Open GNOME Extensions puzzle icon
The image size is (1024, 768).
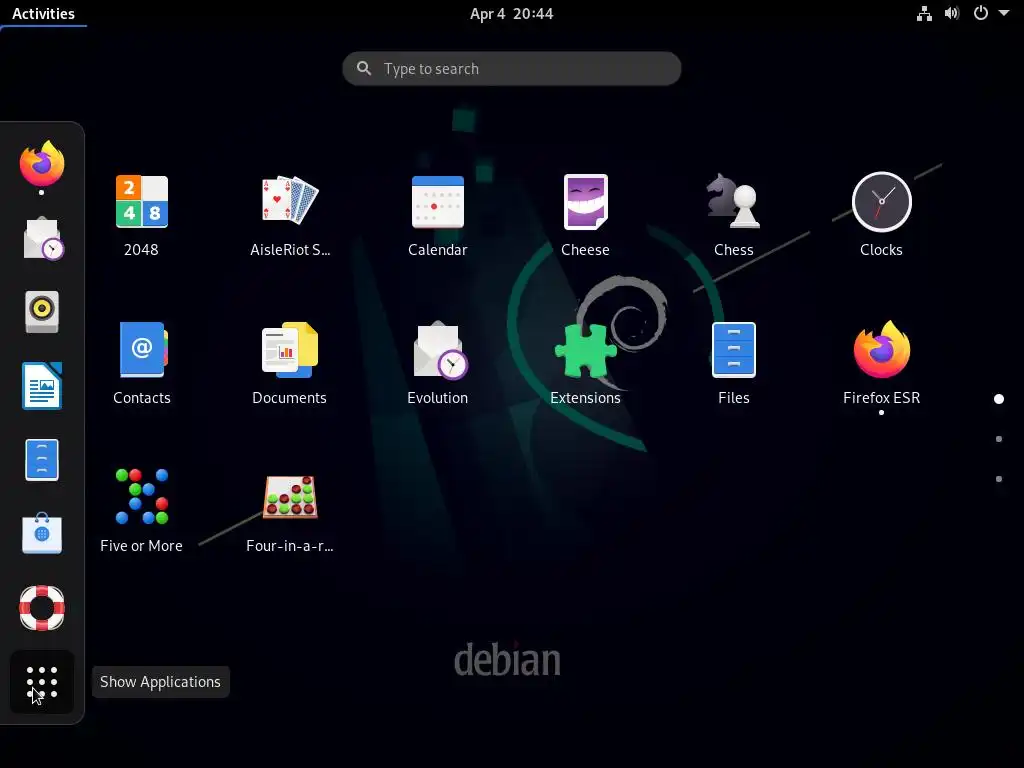585,351
